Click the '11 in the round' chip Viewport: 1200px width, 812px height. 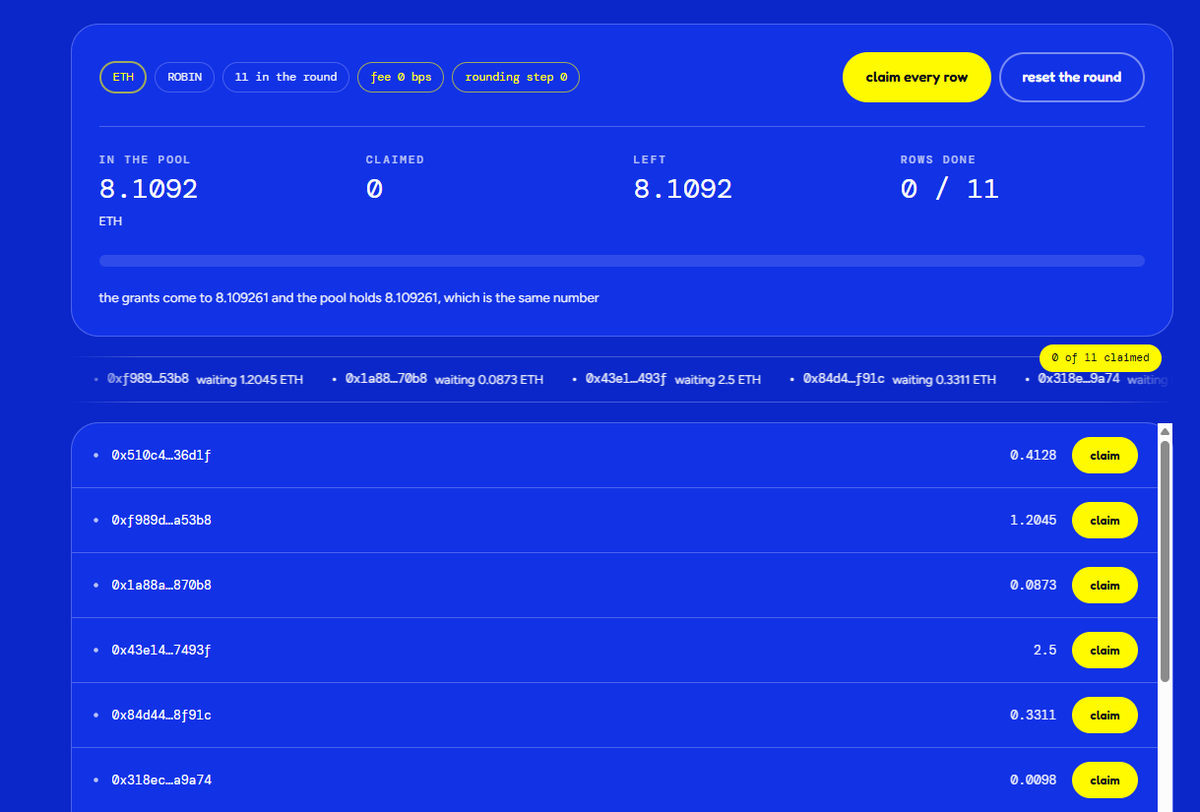click(286, 77)
